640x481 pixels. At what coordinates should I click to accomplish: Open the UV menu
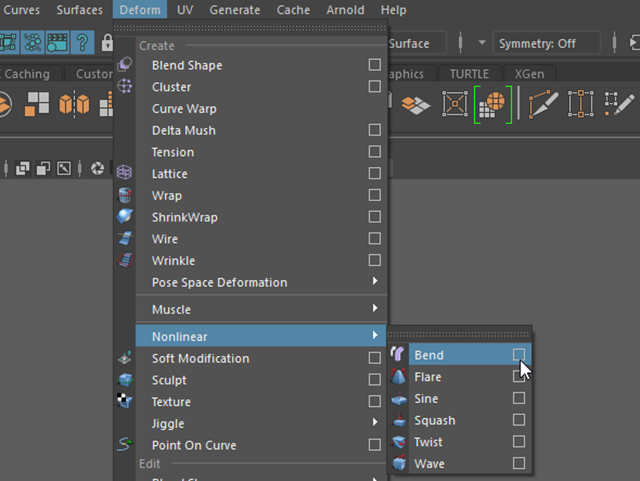pyautogui.click(x=185, y=10)
